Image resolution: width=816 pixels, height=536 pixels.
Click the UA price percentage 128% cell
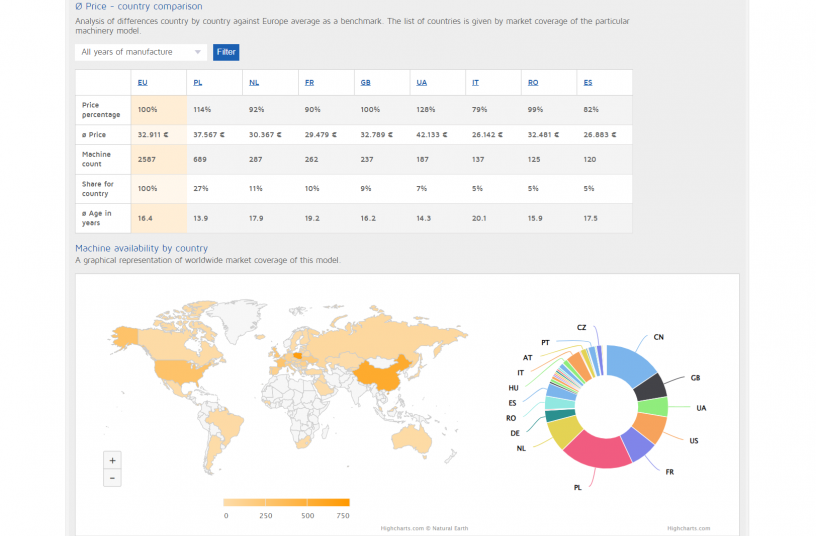(438, 110)
